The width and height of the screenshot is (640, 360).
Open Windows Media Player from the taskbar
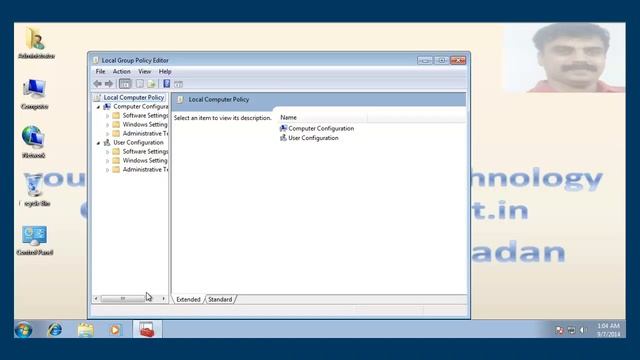[x=115, y=329]
